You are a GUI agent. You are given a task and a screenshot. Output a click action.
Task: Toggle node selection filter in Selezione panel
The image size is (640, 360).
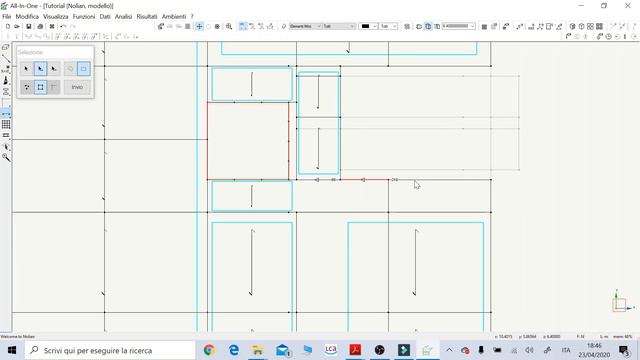click(27, 87)
